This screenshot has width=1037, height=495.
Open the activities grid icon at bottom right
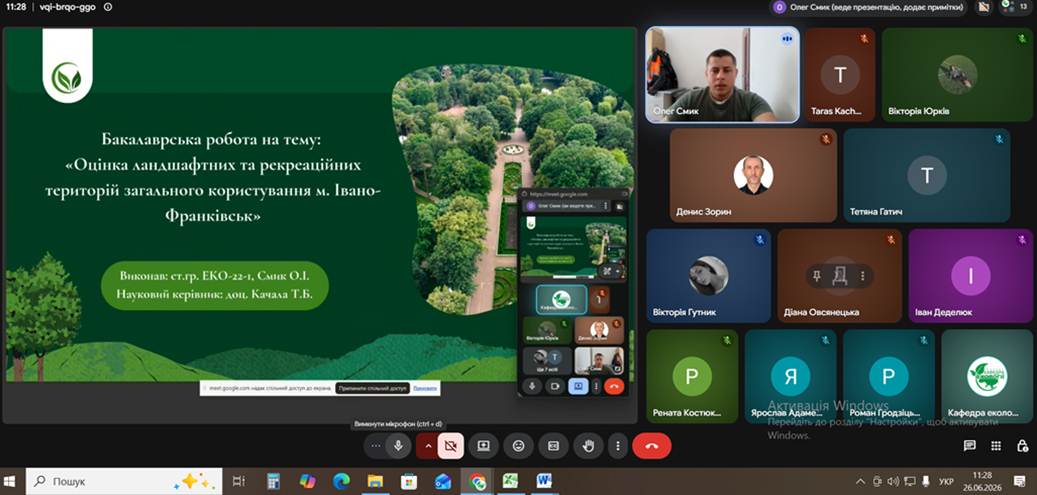click(x=995, y=446)
